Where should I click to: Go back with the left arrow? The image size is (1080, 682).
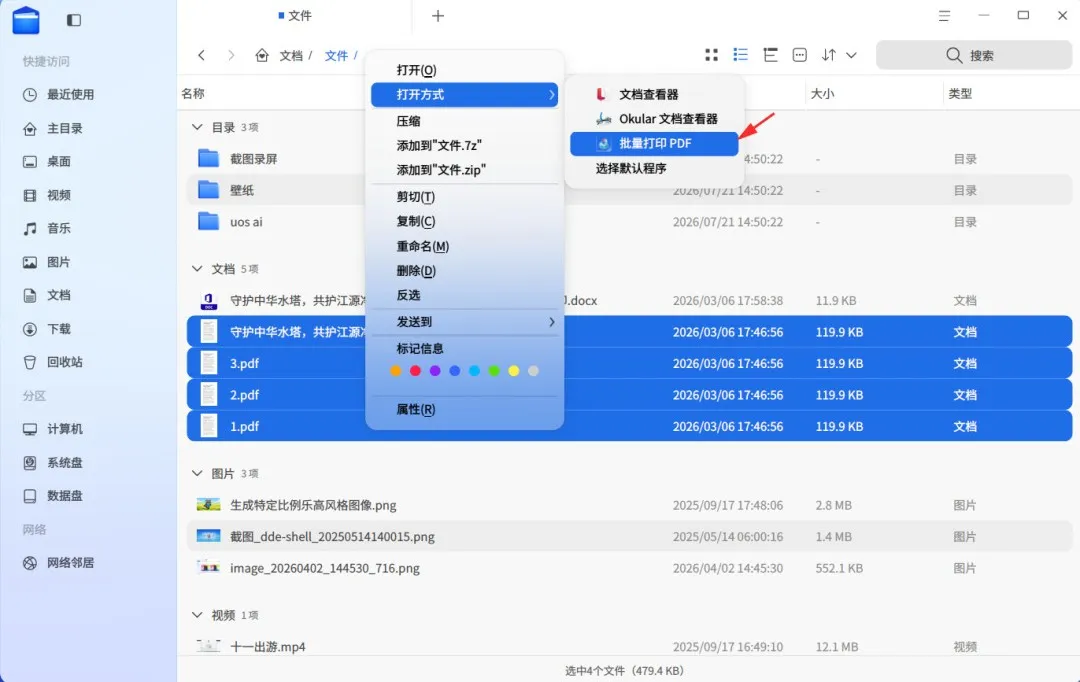(x=201, y=55)
